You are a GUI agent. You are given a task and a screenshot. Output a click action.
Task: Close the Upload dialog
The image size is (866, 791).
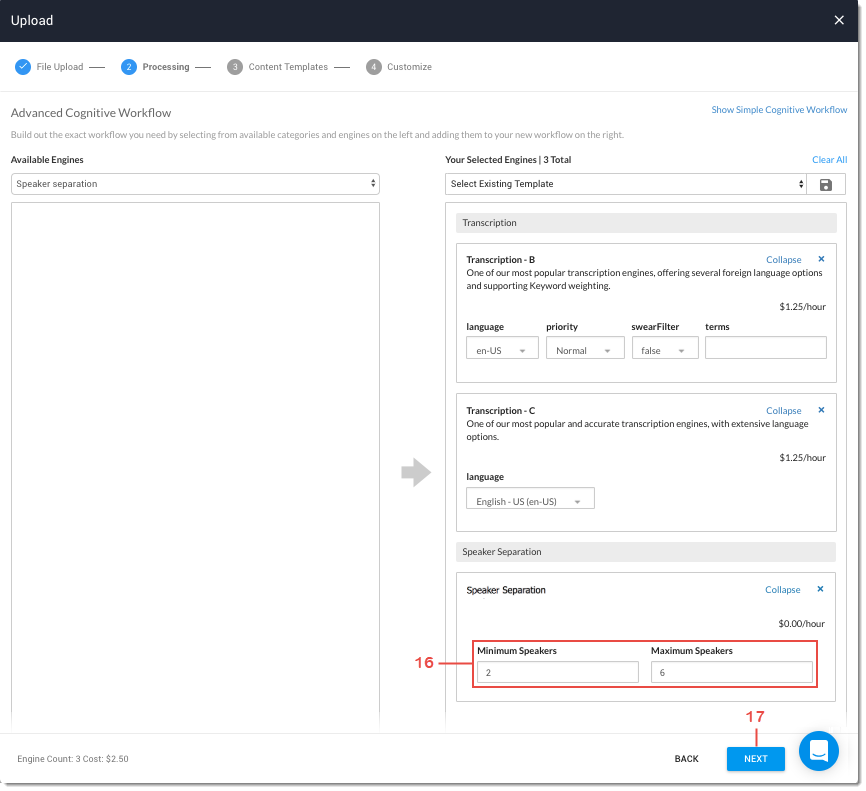(839, 20)
